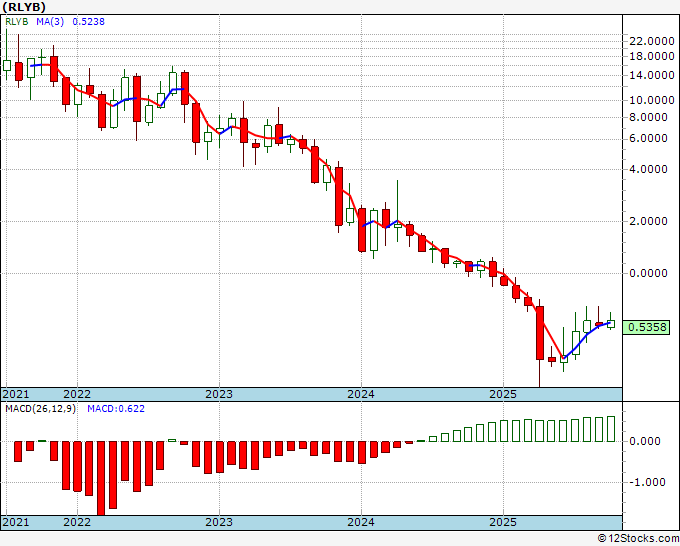Click the most recent green MACD histogram bar
The image size is (680, 546).
[611, 429]
